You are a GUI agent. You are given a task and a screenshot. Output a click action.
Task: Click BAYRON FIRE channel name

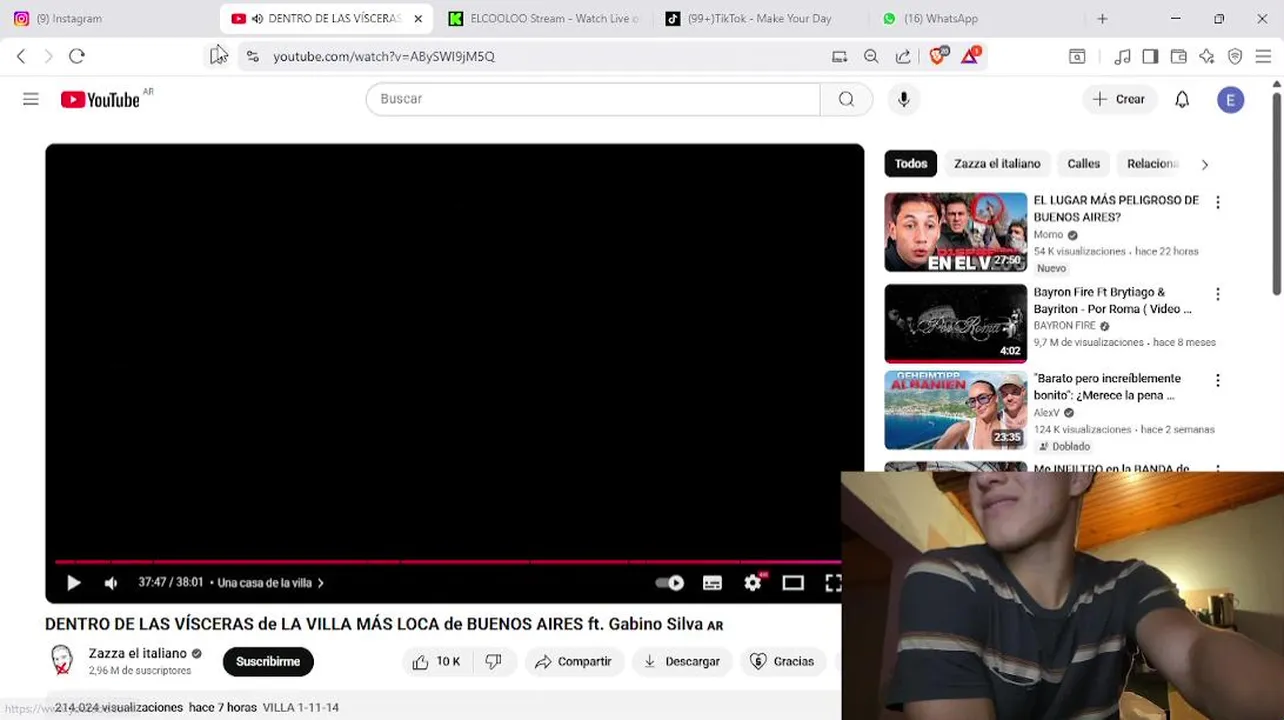1064,326
